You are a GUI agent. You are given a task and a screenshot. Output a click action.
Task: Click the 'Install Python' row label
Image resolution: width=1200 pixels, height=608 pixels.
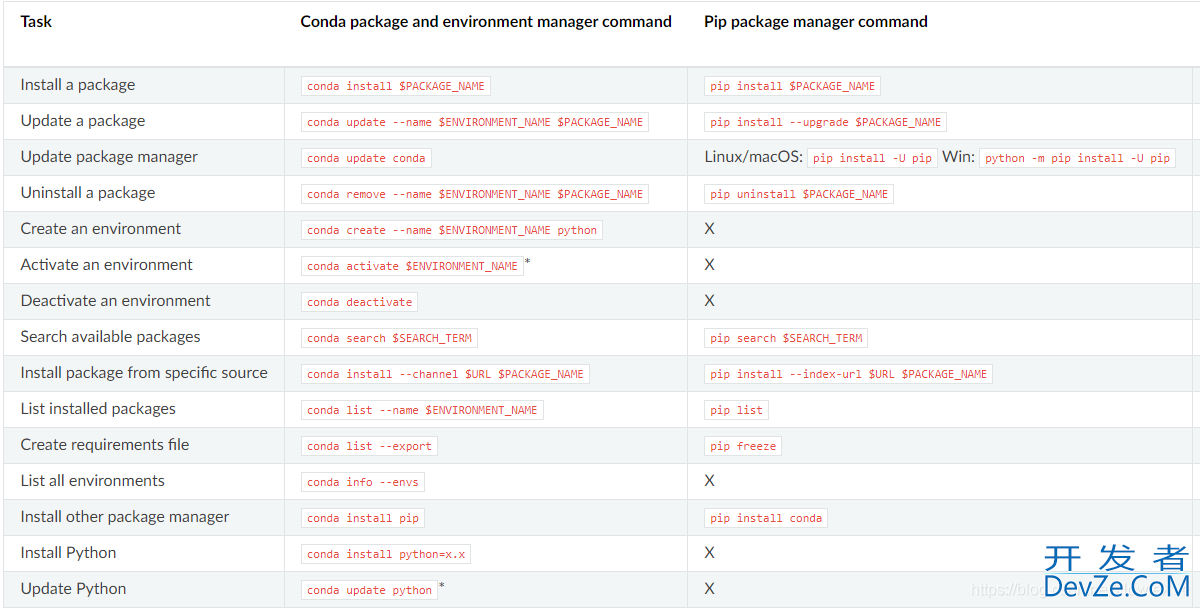point(68,553)
